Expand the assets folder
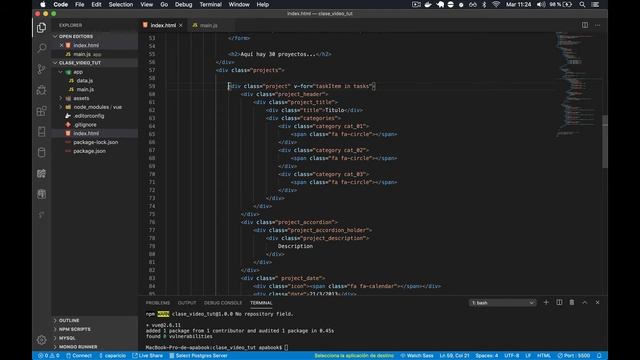Screen dimensions: 640x360 point(81,98)
